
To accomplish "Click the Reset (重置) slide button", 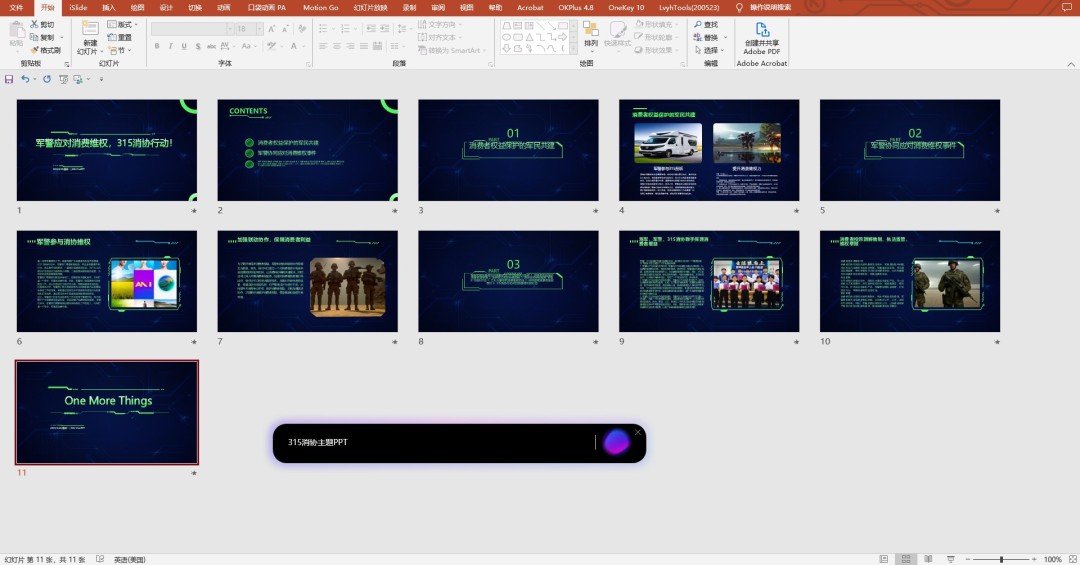I will point(120,38).
